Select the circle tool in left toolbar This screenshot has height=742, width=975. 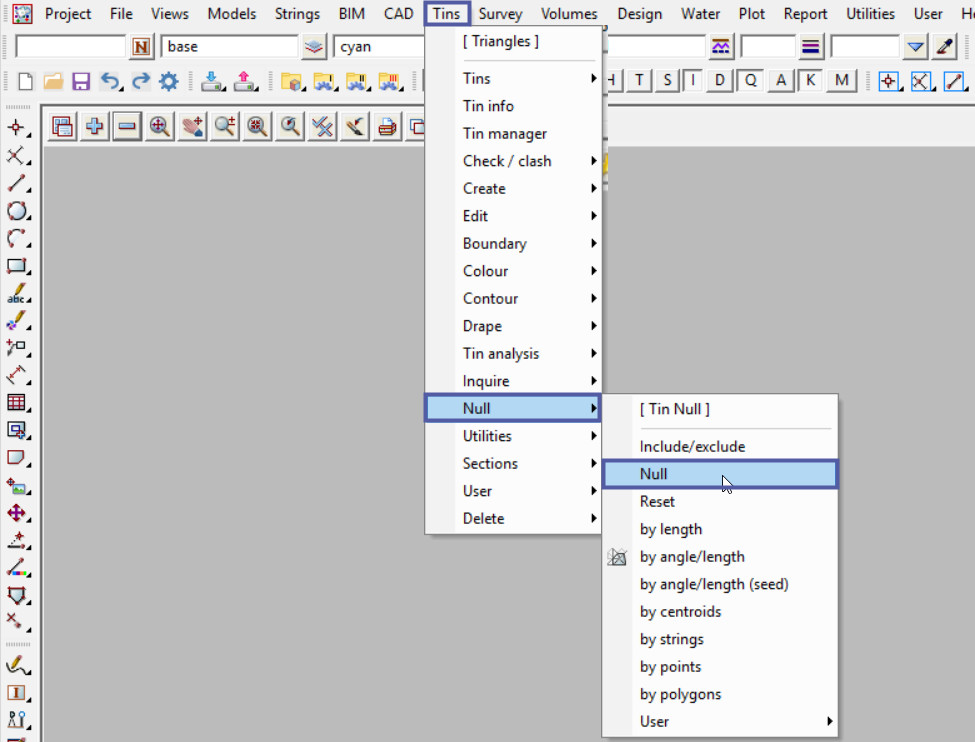pyautogui.click(x=17, y=211)
